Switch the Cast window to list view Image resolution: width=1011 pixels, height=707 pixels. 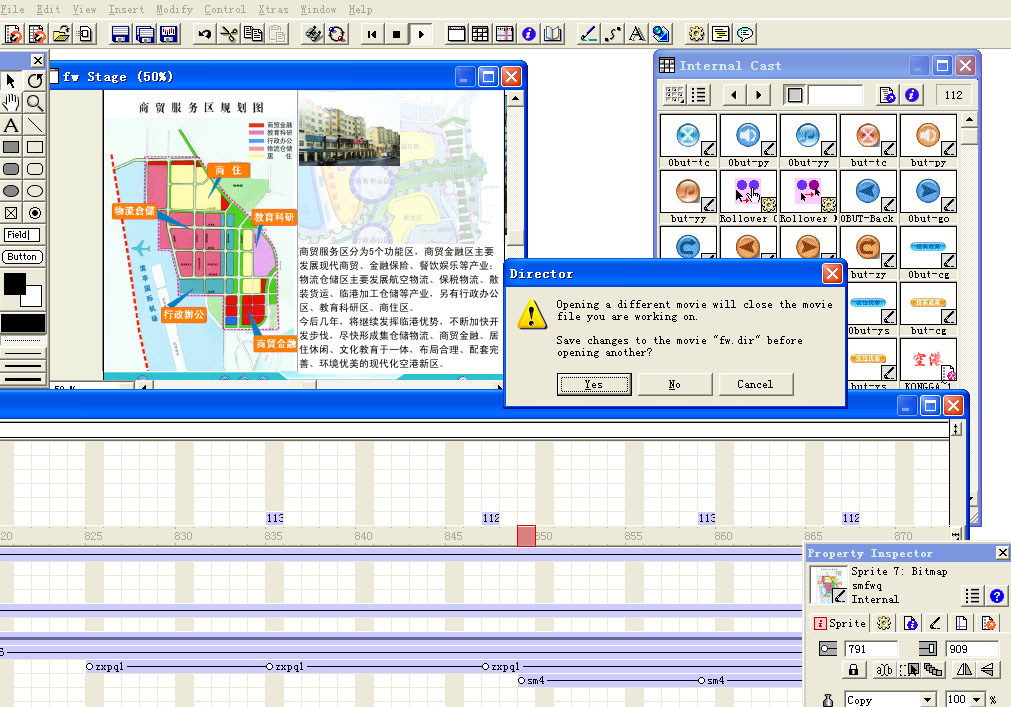699,95
